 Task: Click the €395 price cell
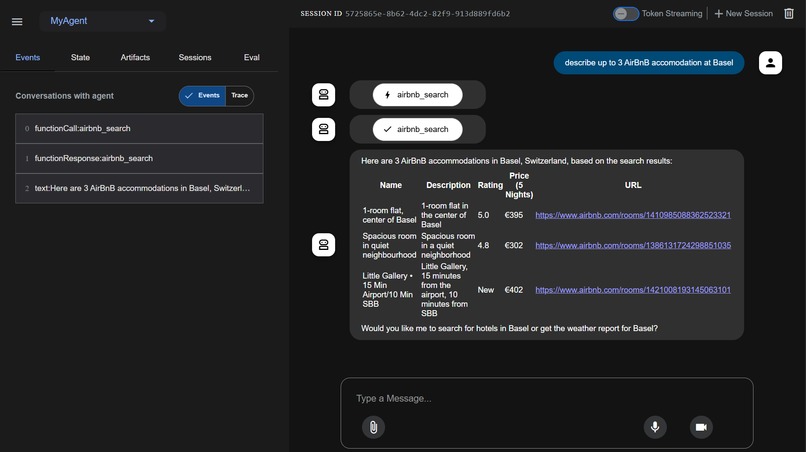514,215
